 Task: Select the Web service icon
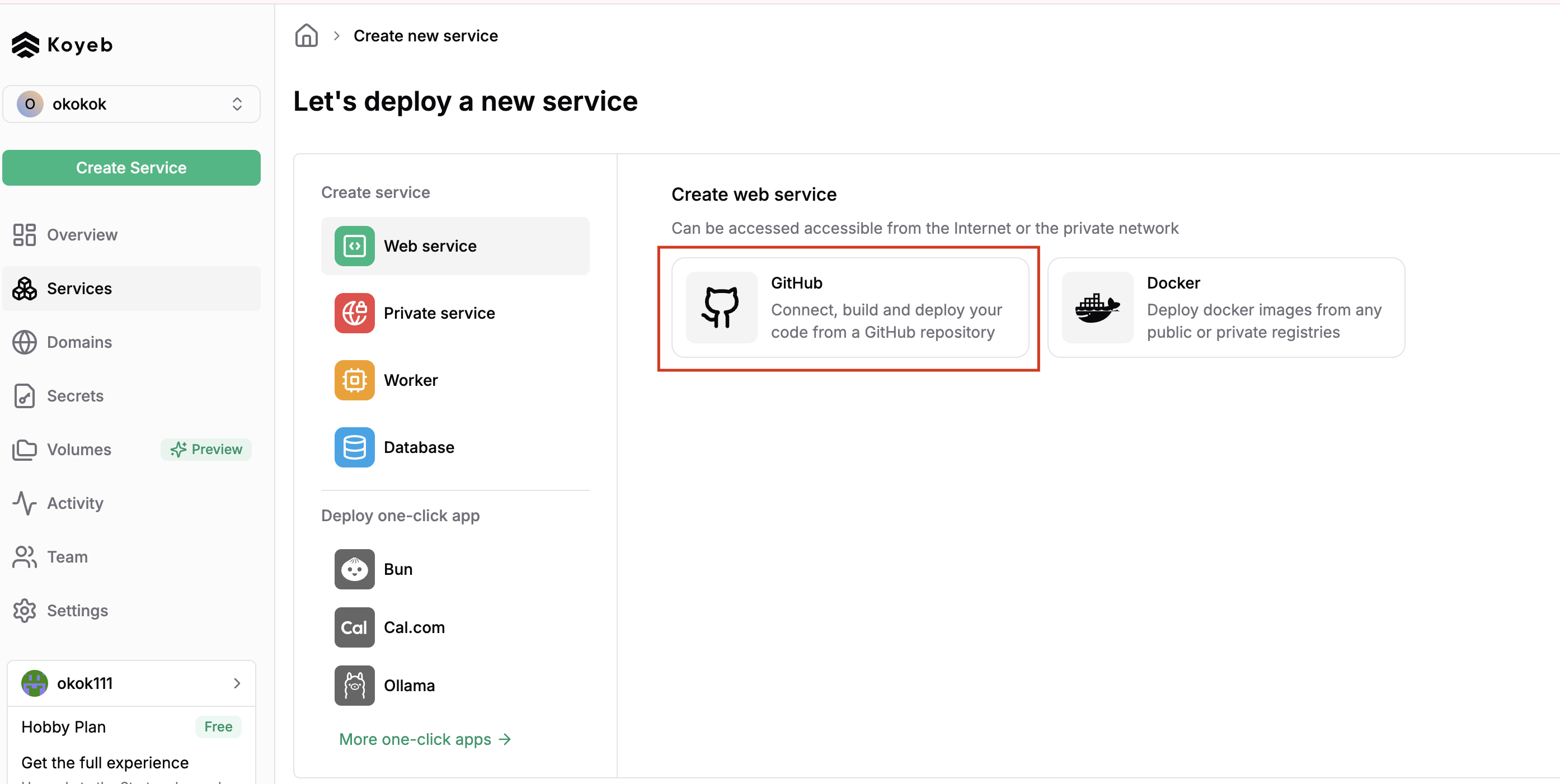tap(354, 246)
